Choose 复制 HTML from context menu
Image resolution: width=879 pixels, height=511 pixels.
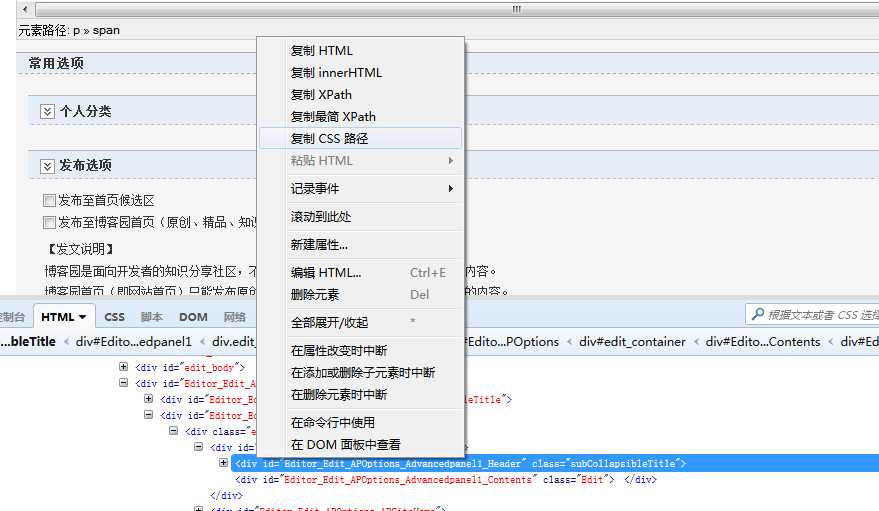[x=360, y=50]
